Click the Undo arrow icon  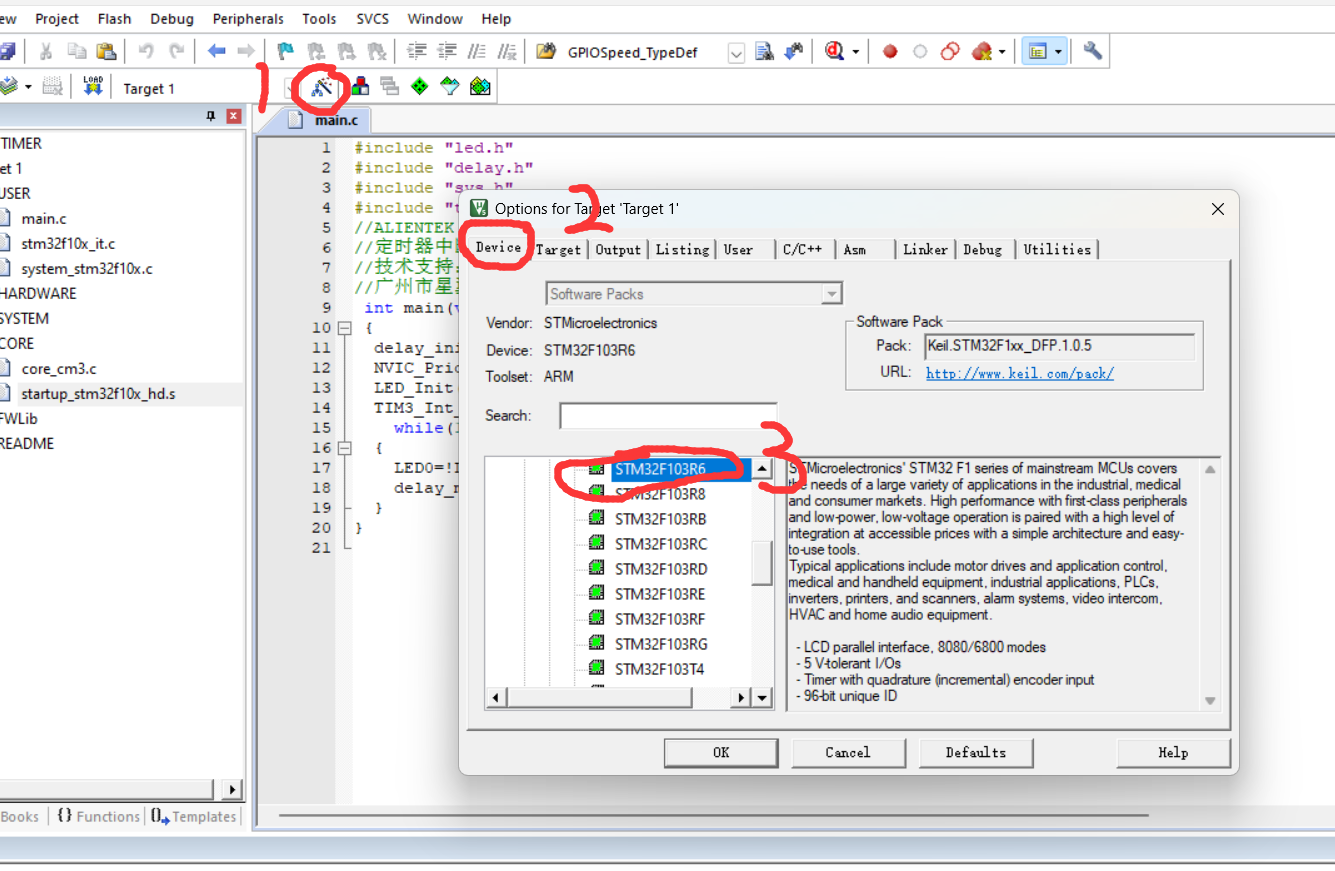147,51
